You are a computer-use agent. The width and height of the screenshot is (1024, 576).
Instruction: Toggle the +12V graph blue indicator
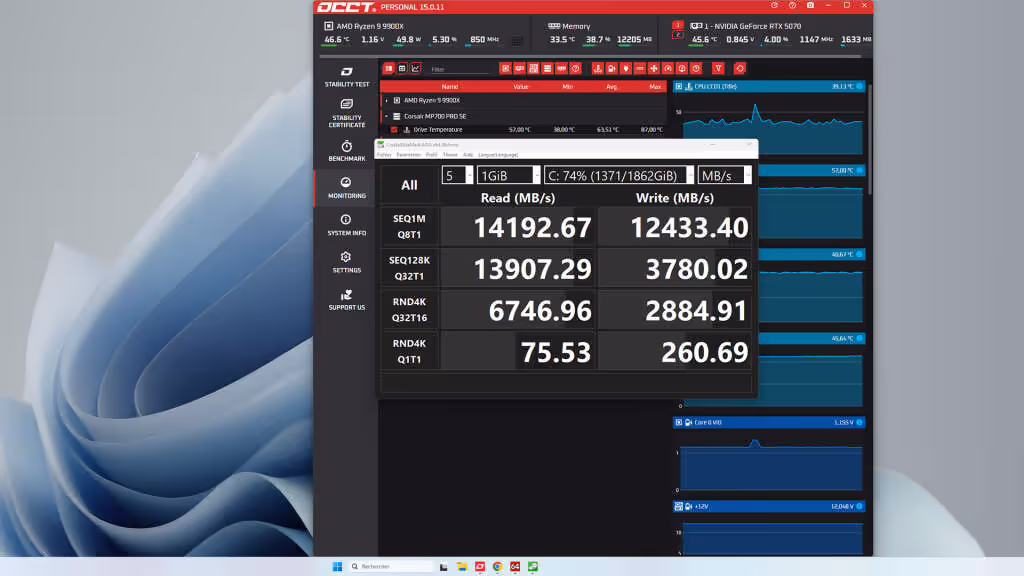pyautogui.click(x=860, y=506)
